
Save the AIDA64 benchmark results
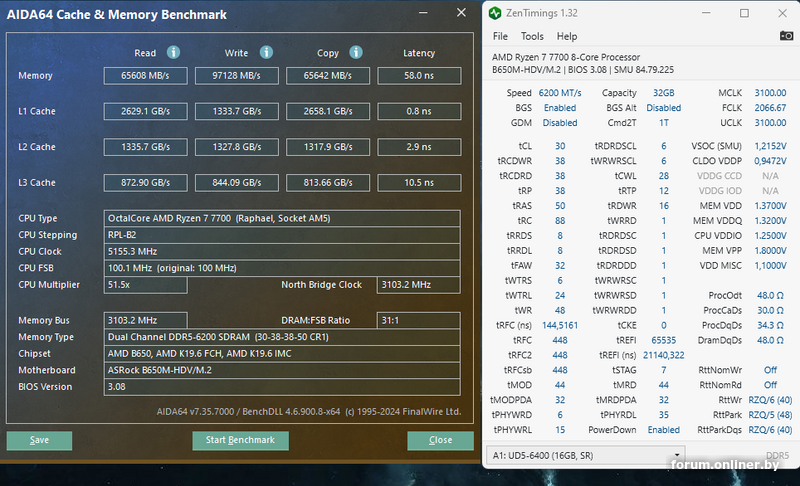tap(39, 440)
